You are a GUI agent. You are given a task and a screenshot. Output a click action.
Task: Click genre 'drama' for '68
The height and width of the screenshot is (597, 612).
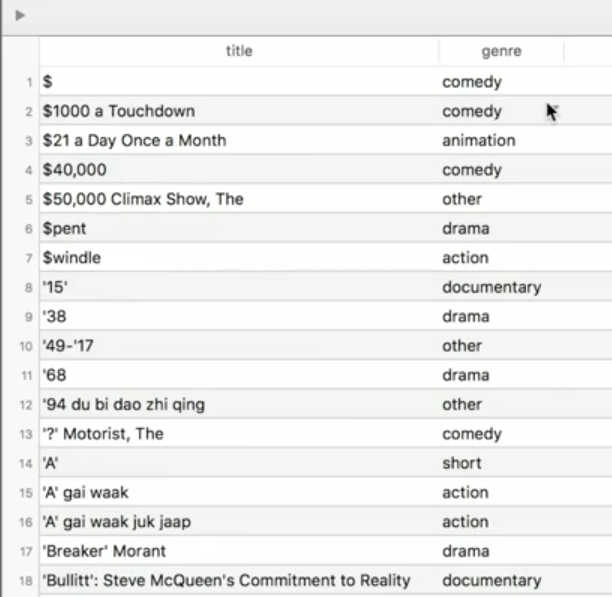[x=466, y=375]
